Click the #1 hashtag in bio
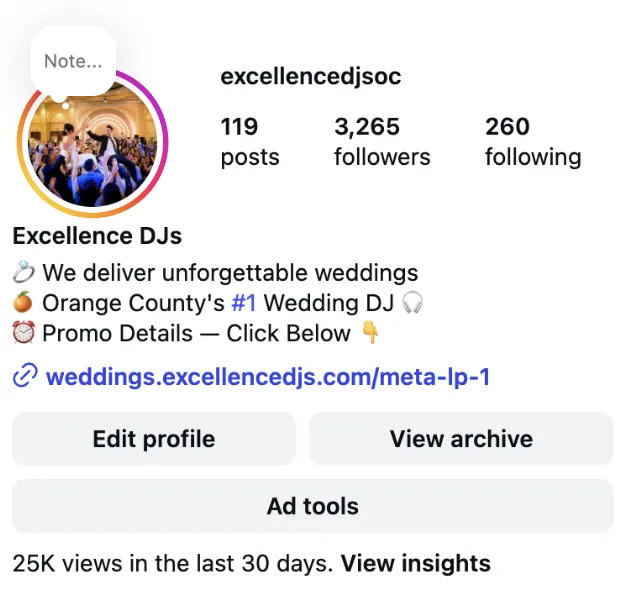 244,303
